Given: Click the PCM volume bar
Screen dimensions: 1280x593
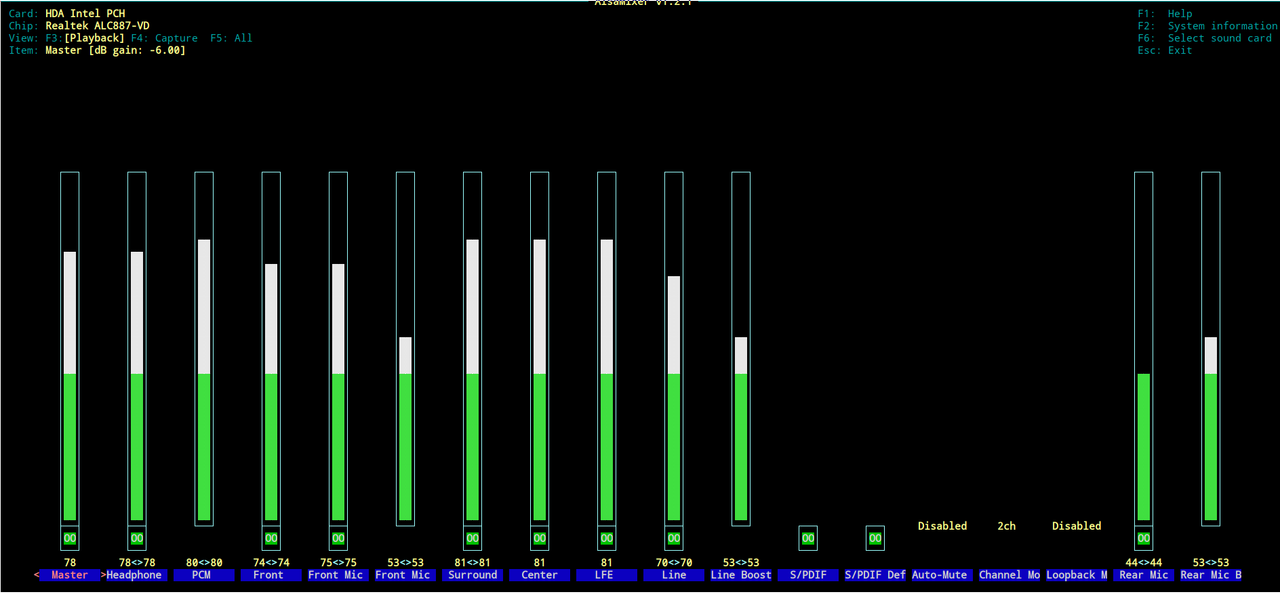Looking at the screenshot, I should pyautogui.click(x=204, y=348).
